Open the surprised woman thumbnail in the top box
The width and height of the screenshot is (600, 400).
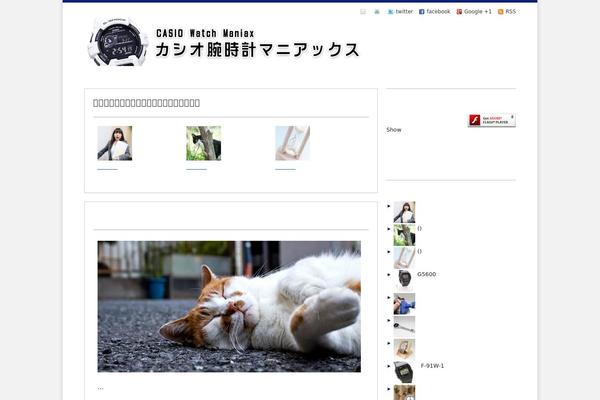point(115,143)
